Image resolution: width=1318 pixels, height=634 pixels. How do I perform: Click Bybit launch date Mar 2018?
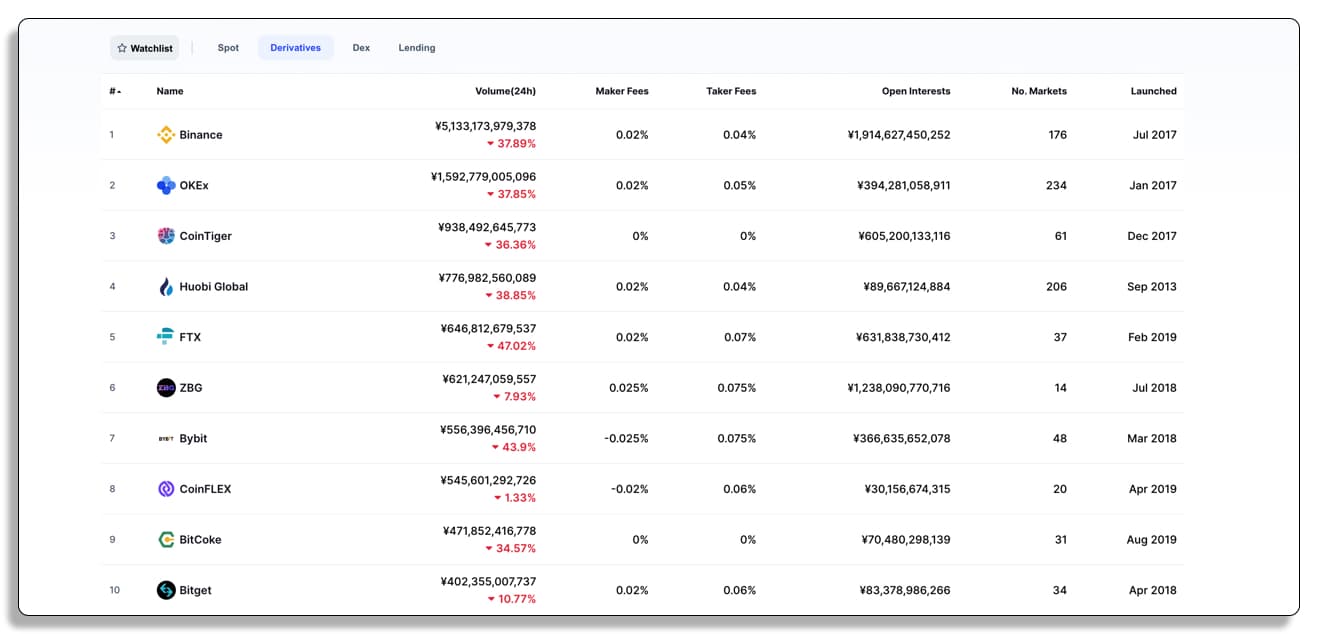[x=1152, y=439]
